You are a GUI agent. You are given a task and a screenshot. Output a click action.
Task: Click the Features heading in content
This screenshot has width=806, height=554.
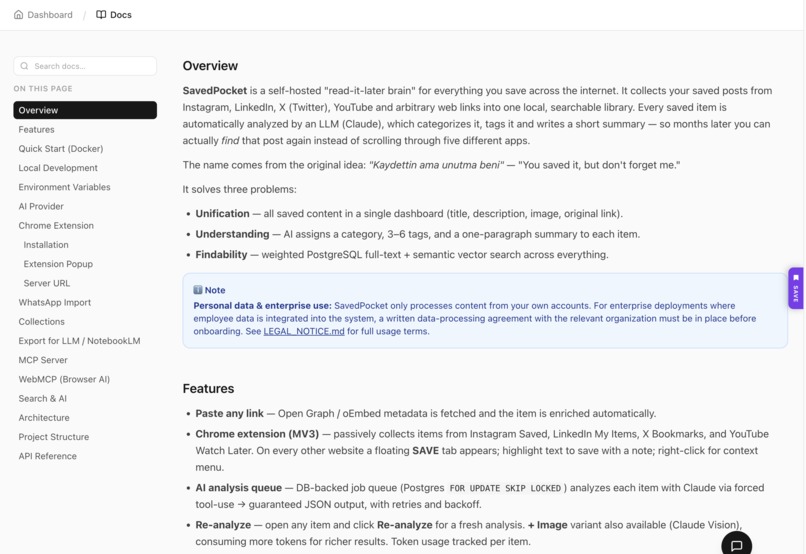208,389
